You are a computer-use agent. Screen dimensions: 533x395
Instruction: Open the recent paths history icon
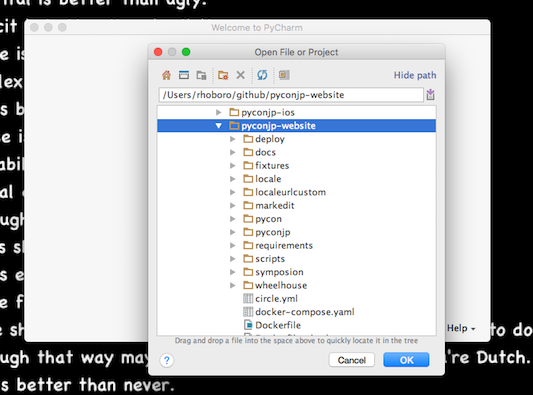430,95
